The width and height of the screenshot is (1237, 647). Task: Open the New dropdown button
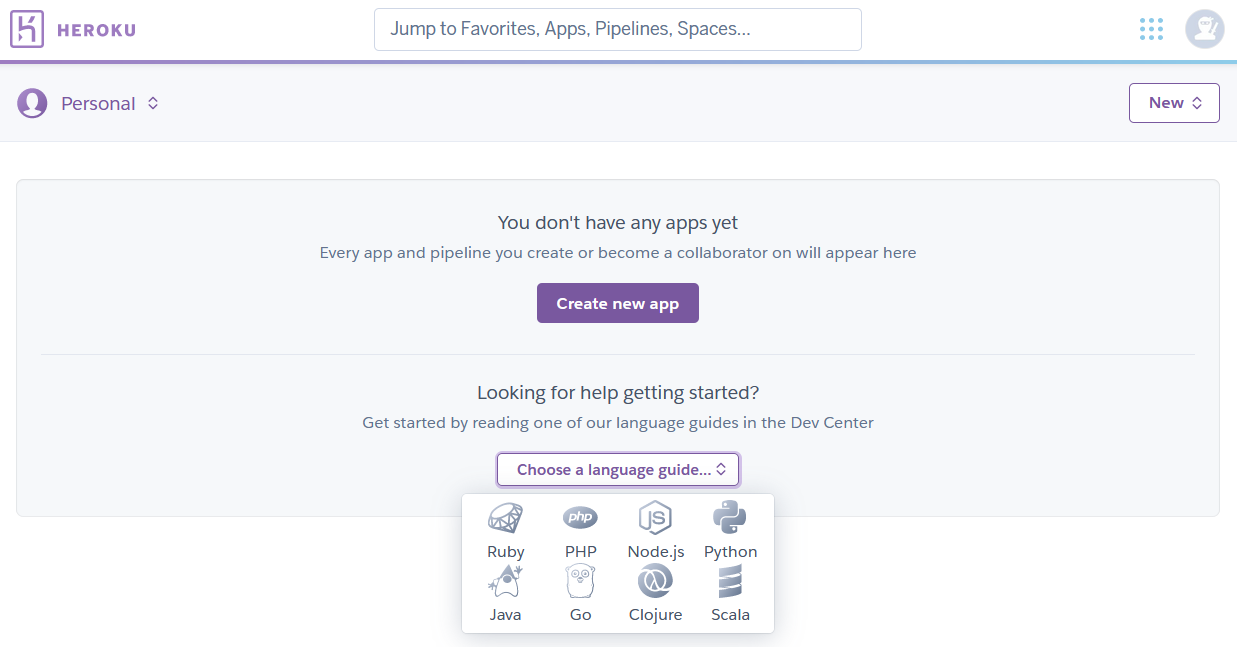[x=1174, y=103]
